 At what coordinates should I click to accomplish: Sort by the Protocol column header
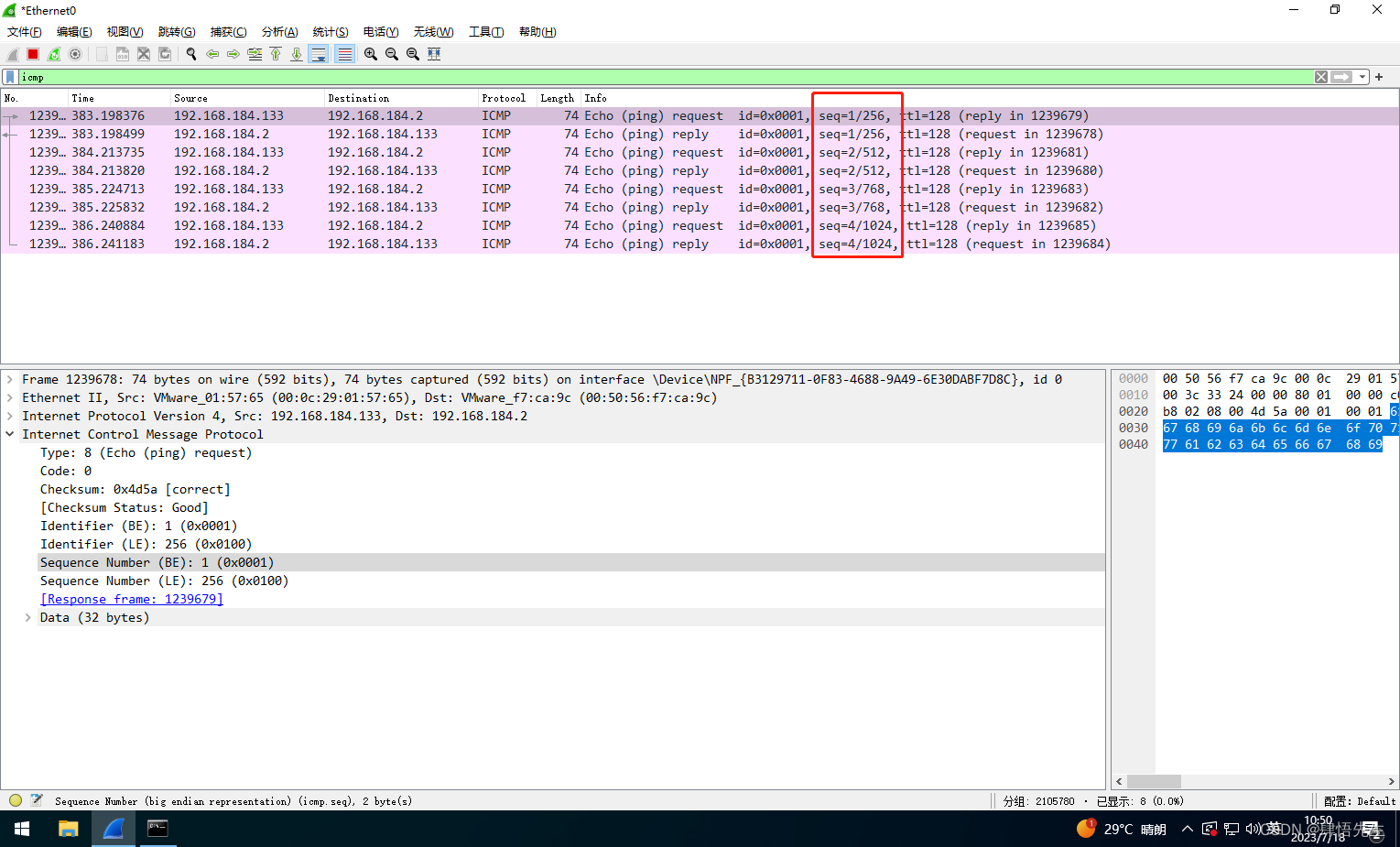coord(507,98)
